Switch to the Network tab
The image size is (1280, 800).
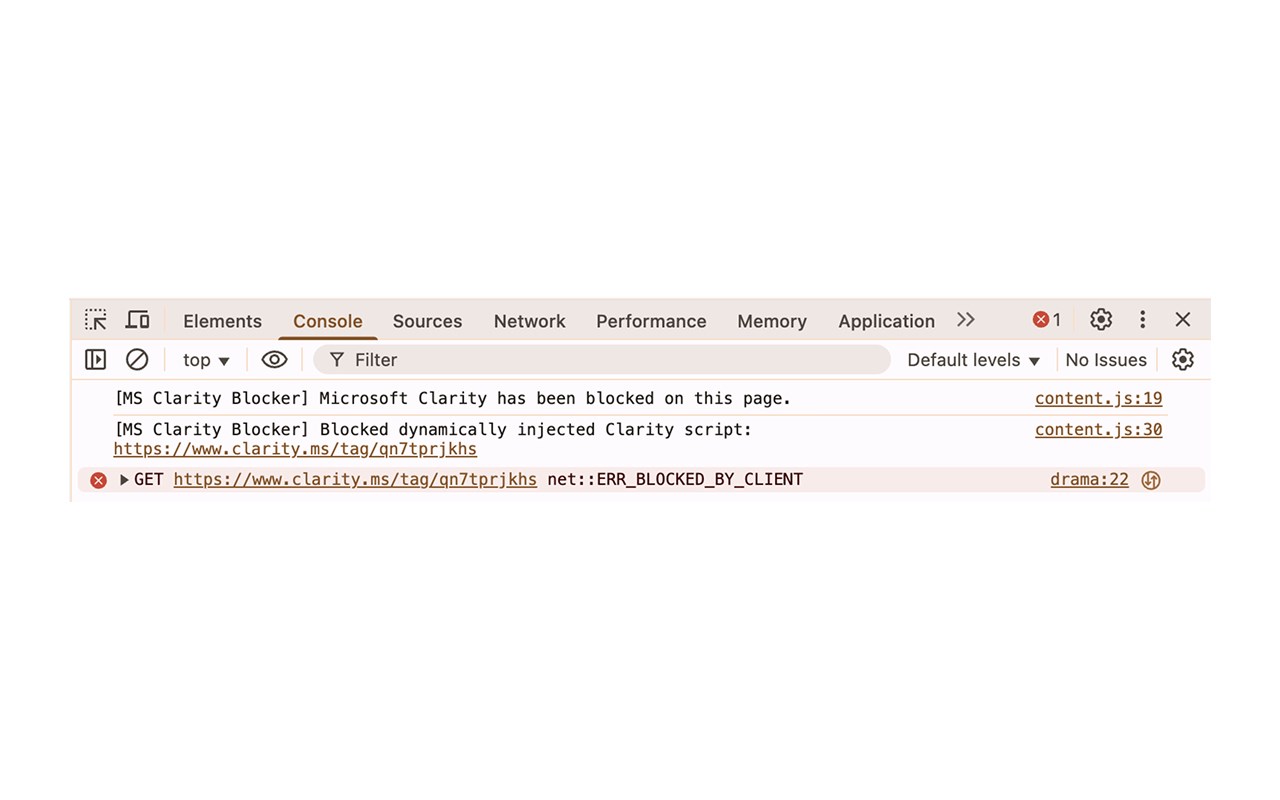pos(529,321)
